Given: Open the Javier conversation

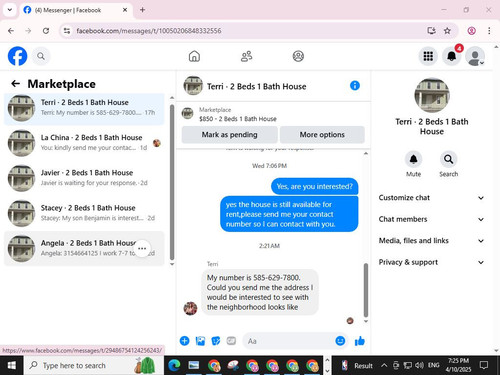Looking at the screenshot, I should point(84,178).
